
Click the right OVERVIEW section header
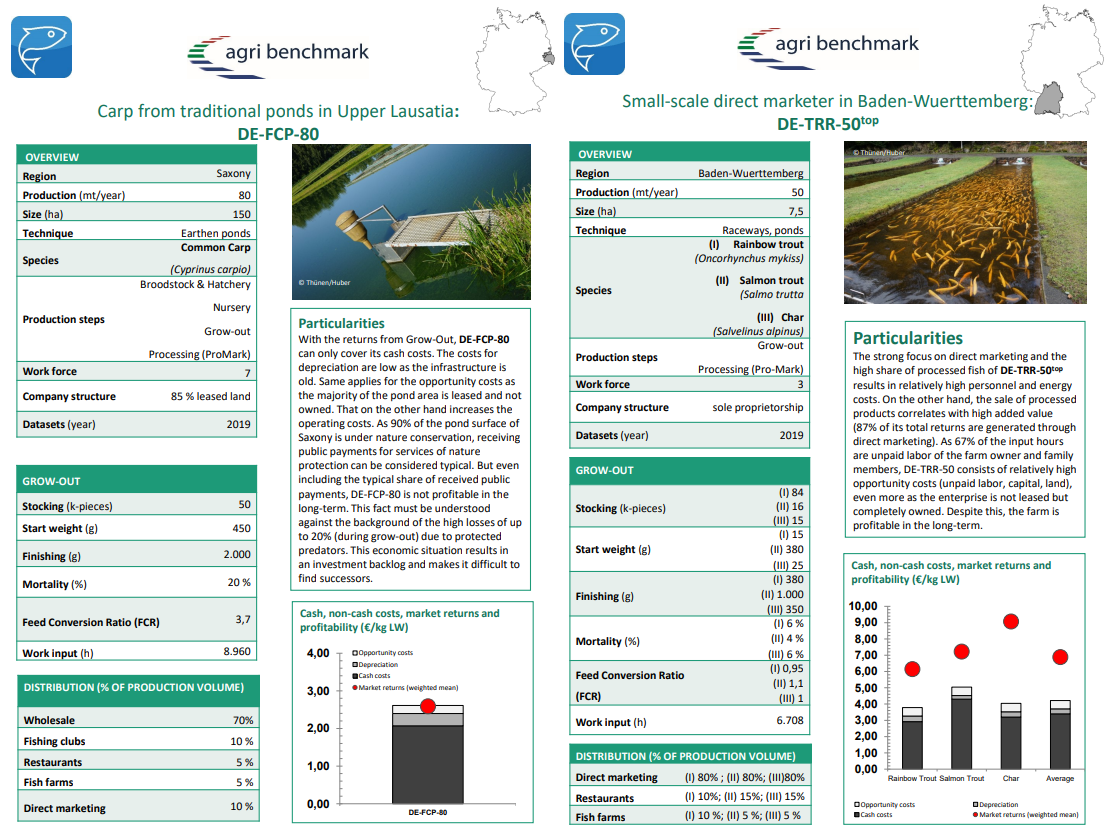pos(690,154)
